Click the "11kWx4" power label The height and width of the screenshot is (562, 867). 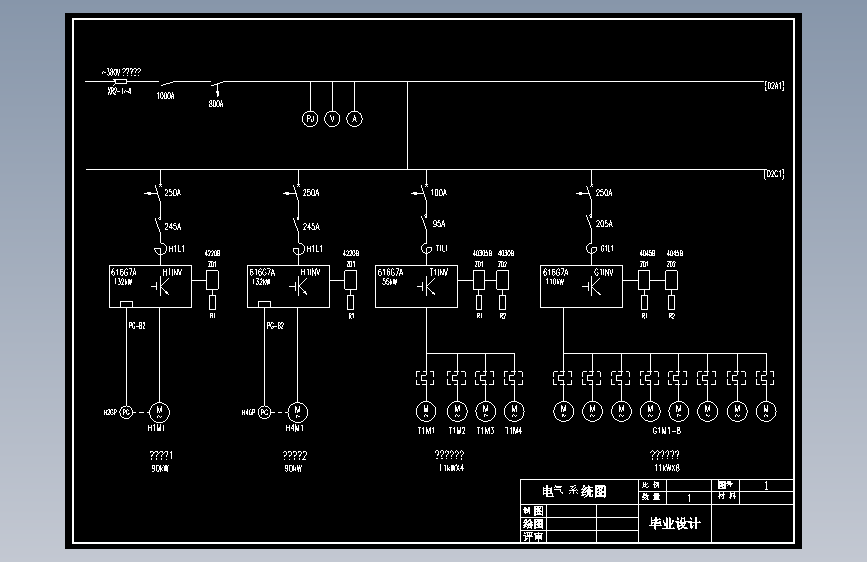point(451,468)
